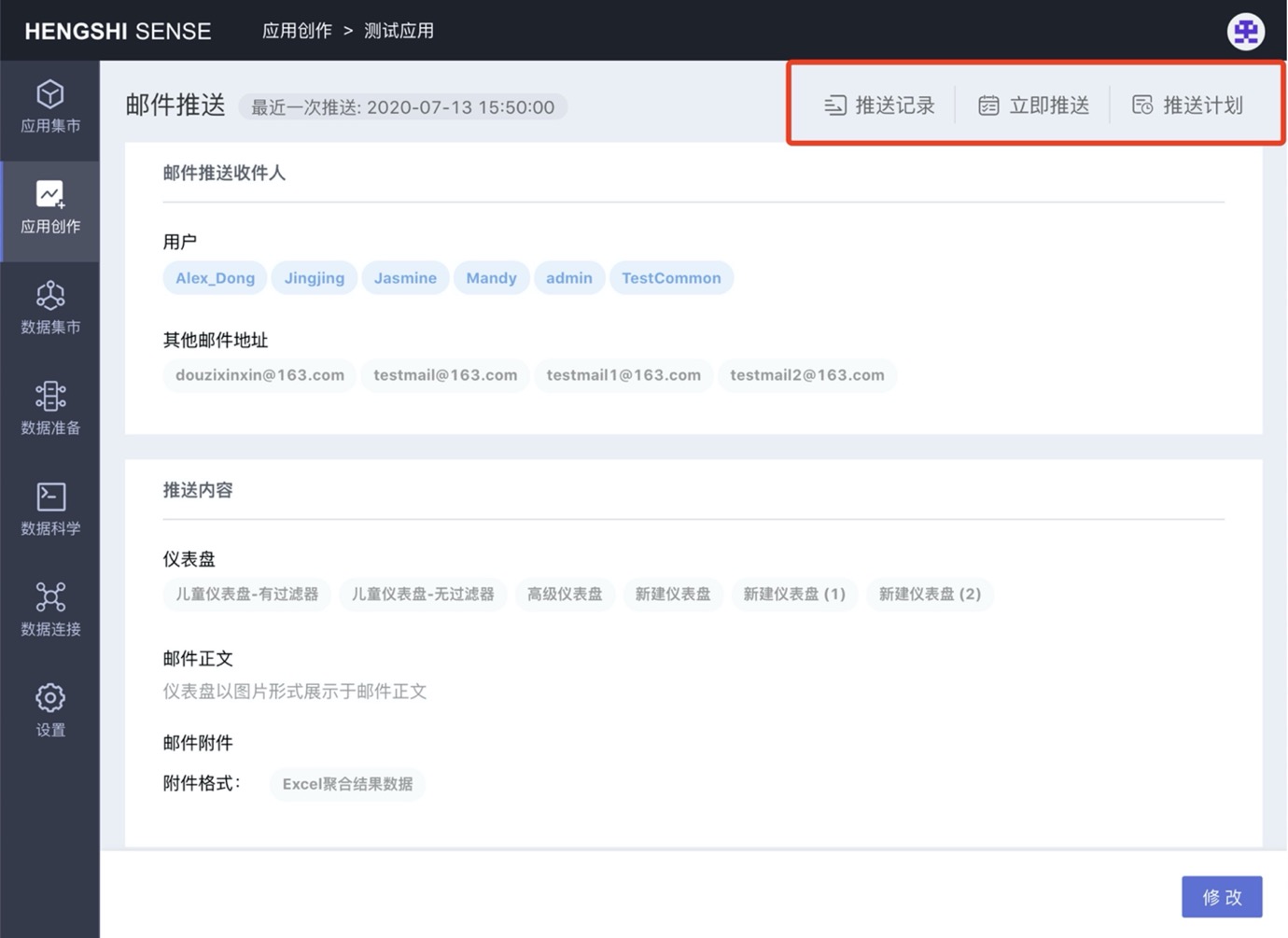Click the 修改 button
The height and width of the screenshot is (938, 1288).
click(x=1222, y=897)
